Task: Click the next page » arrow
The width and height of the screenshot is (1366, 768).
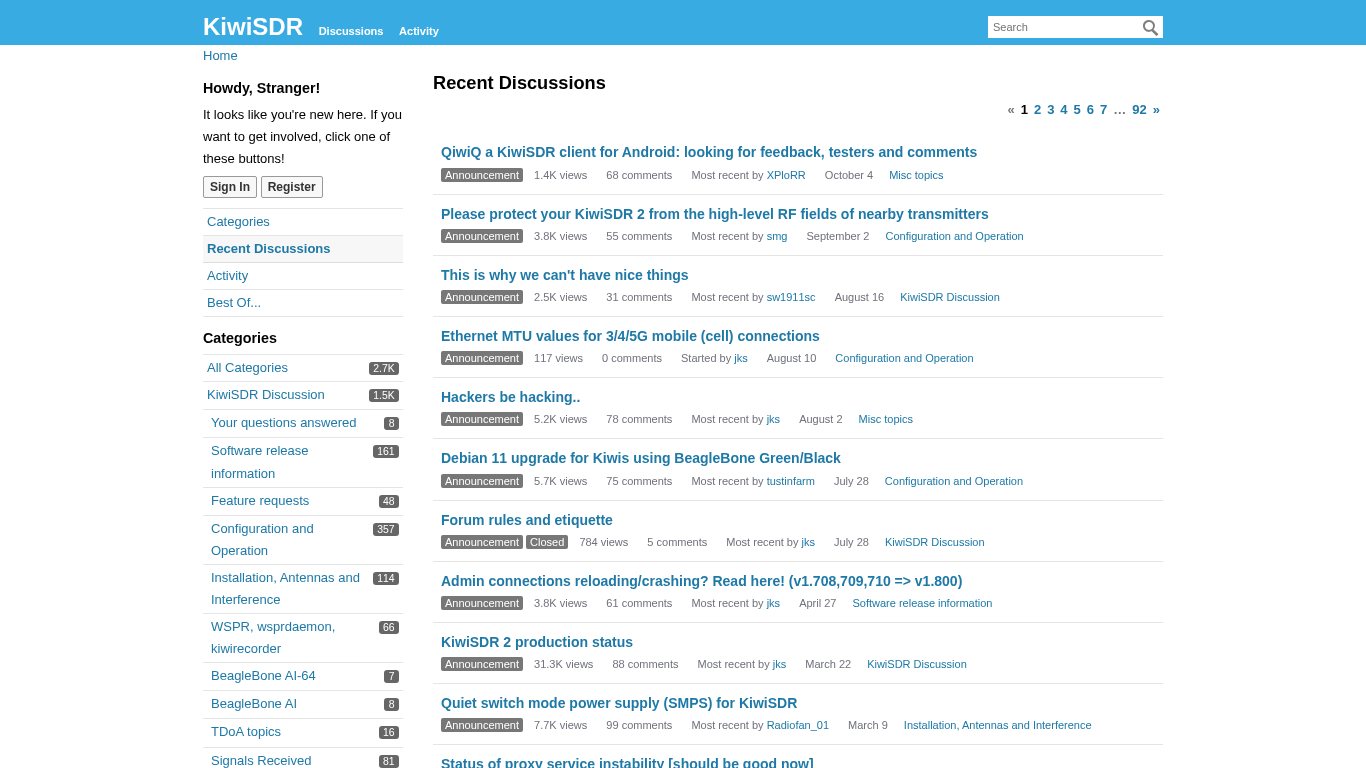Action: pos(1156,110)
